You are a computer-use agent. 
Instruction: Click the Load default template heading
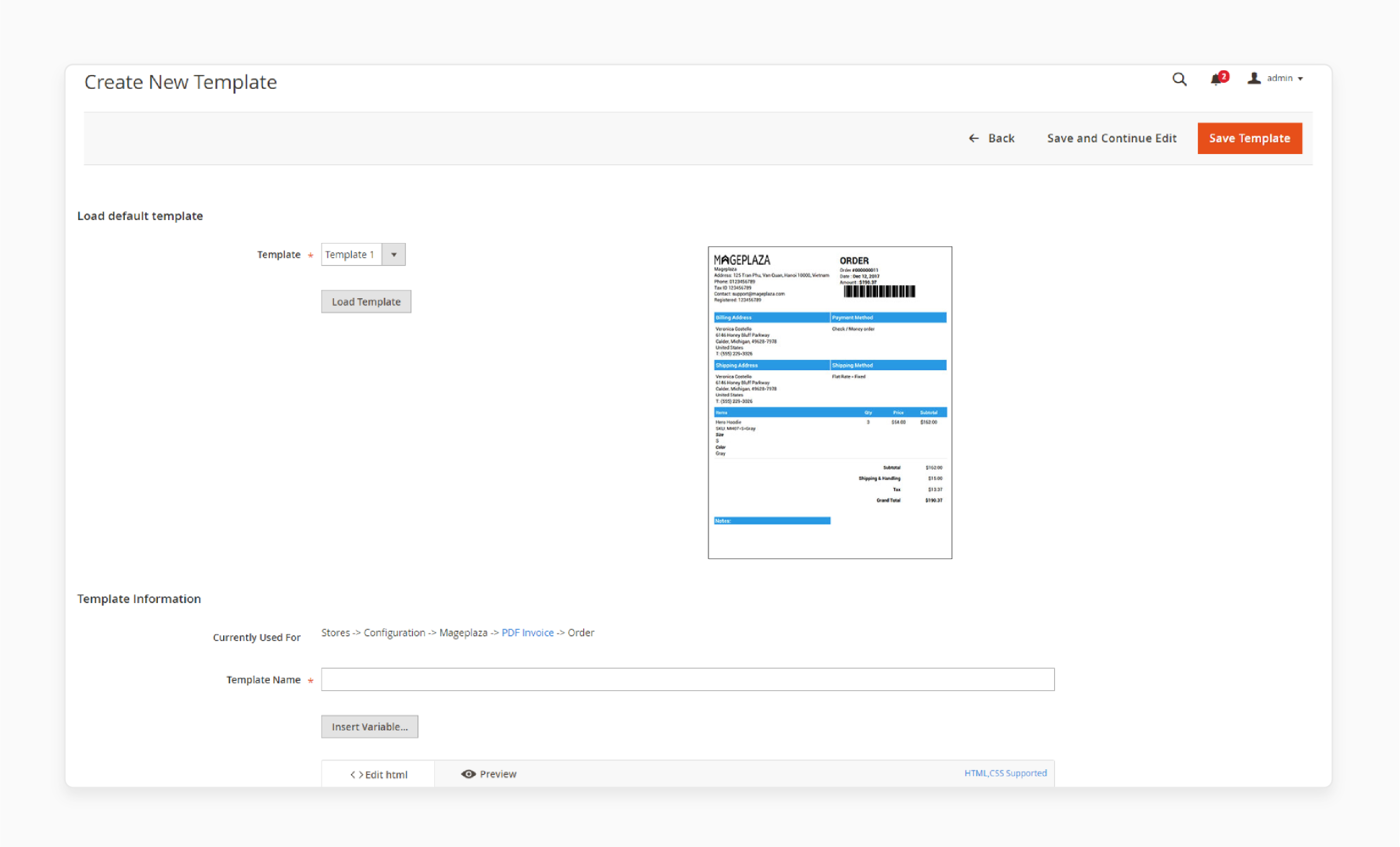pyautogui.click(x=140, y=216)
